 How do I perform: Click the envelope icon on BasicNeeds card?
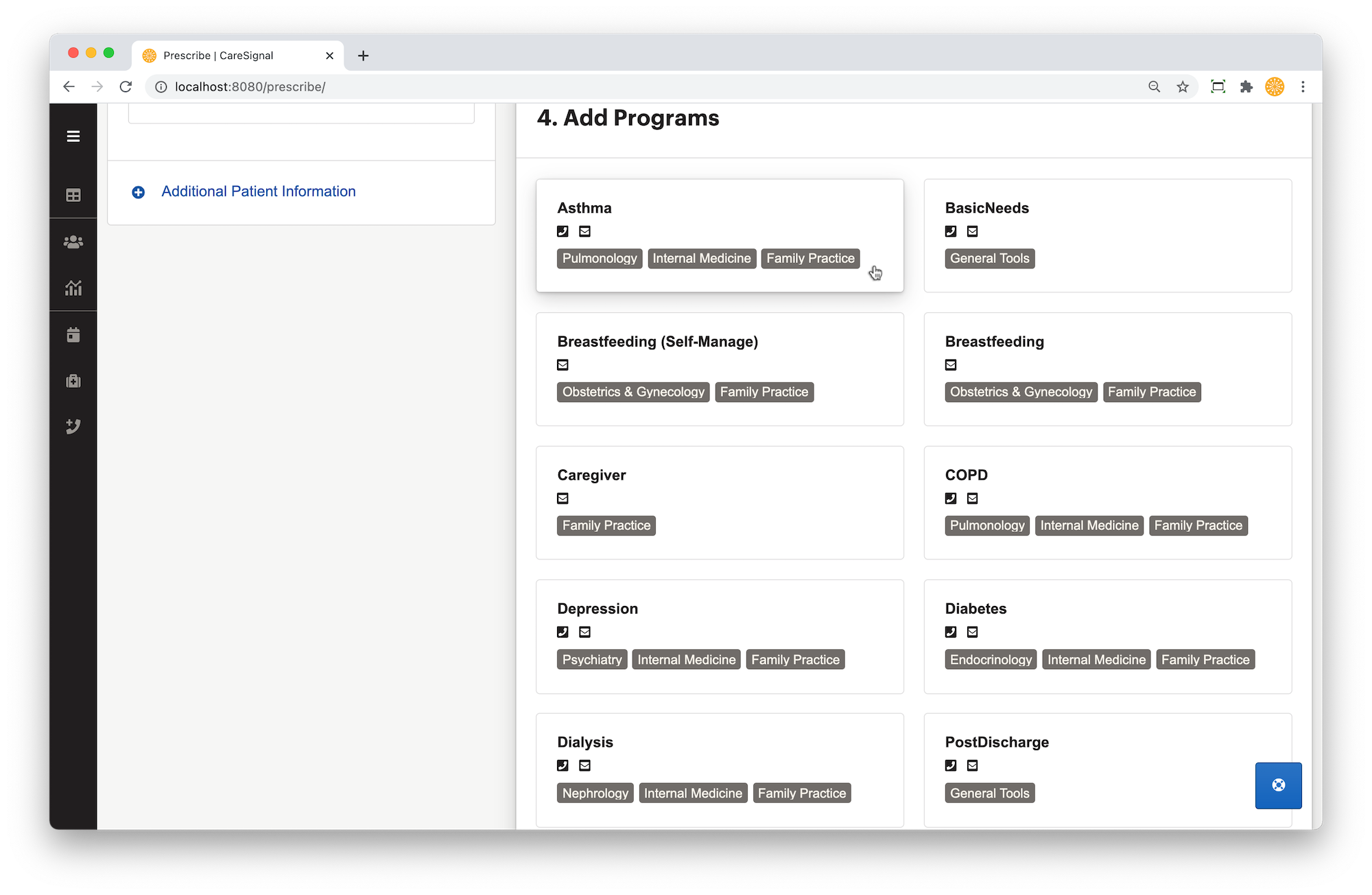click(x=972, y=231)
